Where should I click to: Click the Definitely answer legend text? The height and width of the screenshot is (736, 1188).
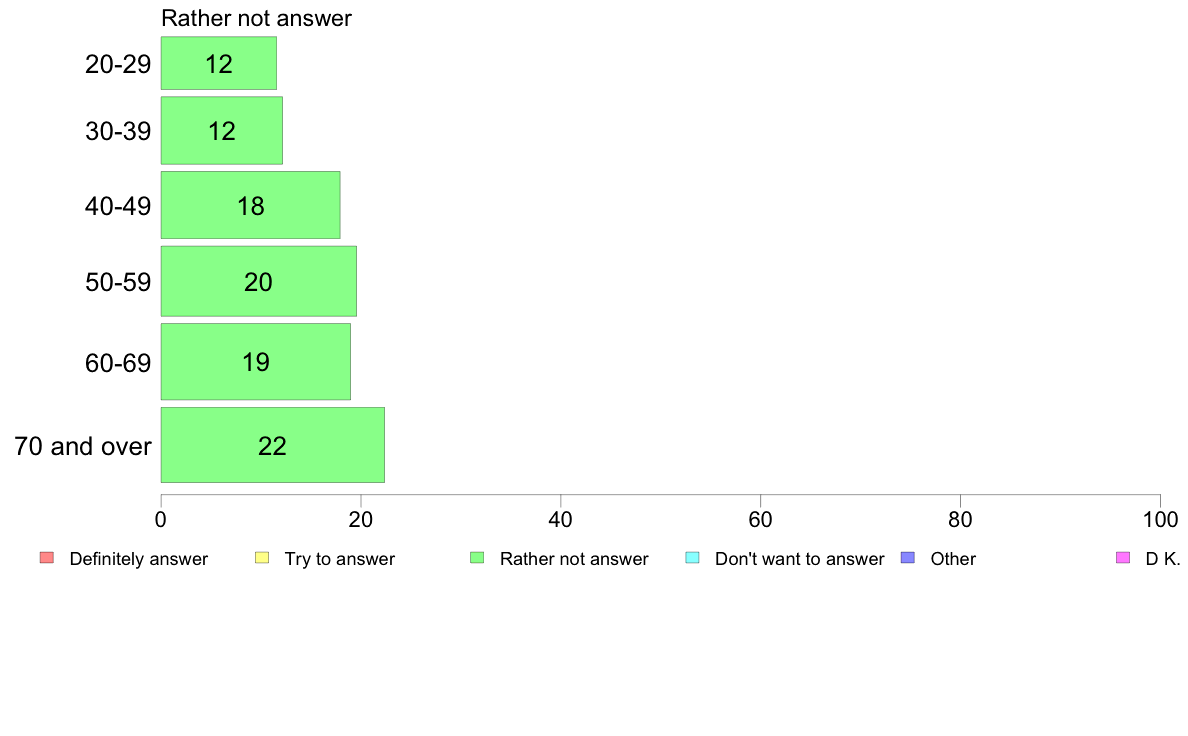coord(139,559)
